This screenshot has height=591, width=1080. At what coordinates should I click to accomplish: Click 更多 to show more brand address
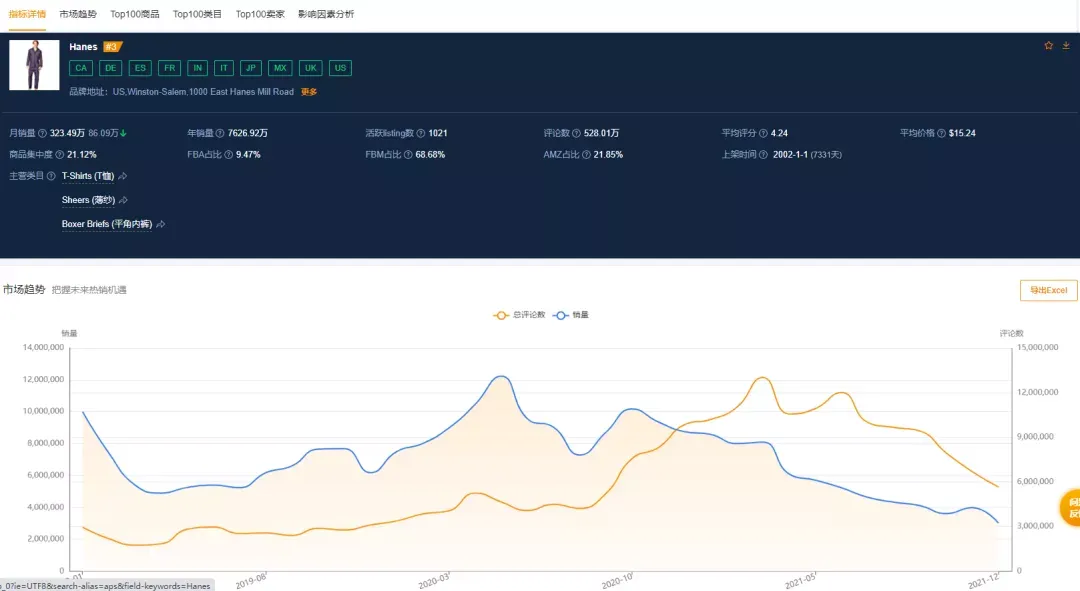tap(309, 92)
